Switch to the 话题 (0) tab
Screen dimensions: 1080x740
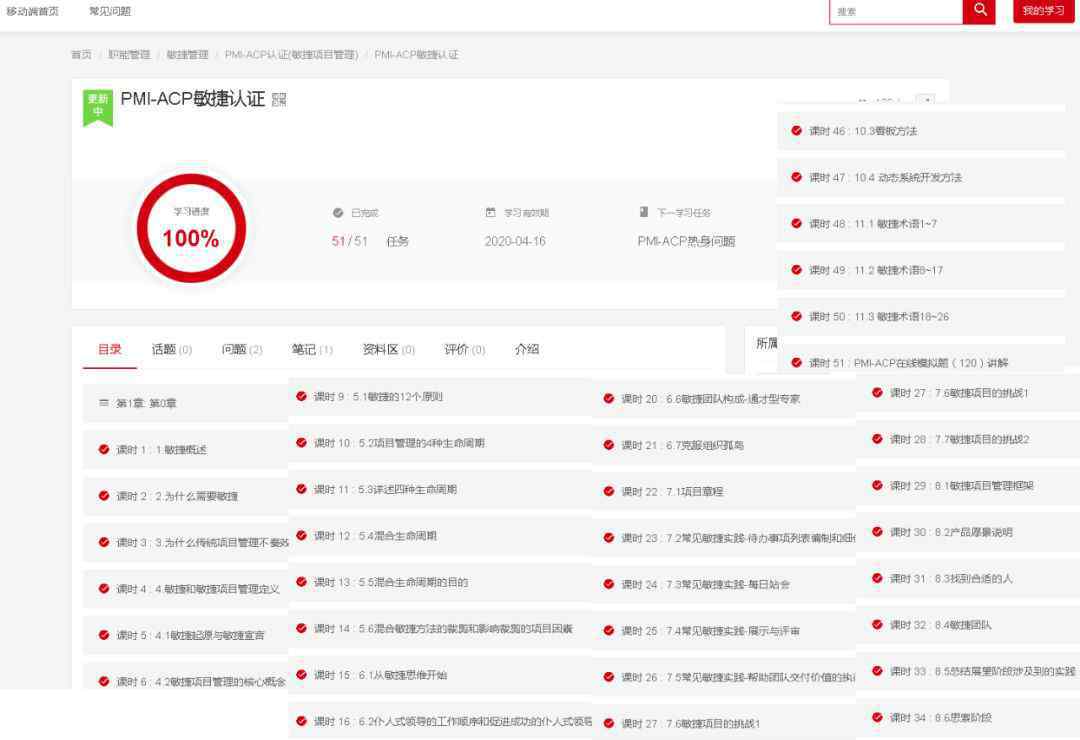tap(172, 349)
